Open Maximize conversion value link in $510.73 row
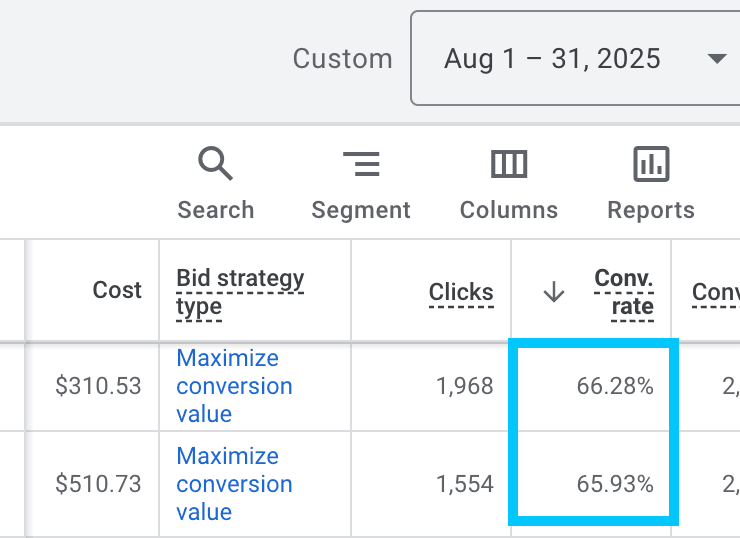740x538 pixels. point(234,484)
